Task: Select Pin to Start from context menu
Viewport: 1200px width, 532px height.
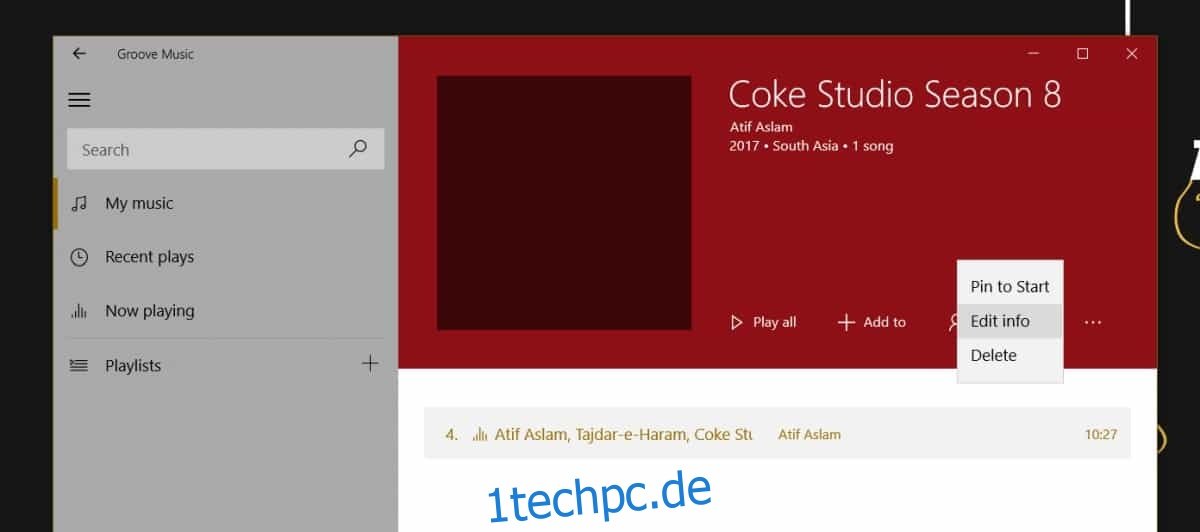Action: (x=1010, y=286)
